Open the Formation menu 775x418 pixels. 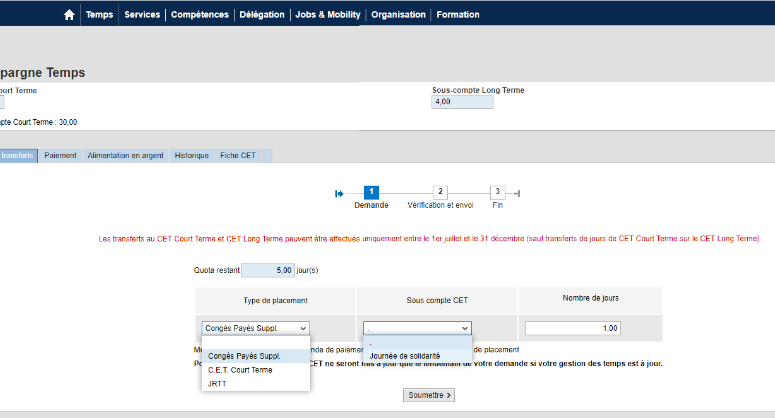[457, 15]
